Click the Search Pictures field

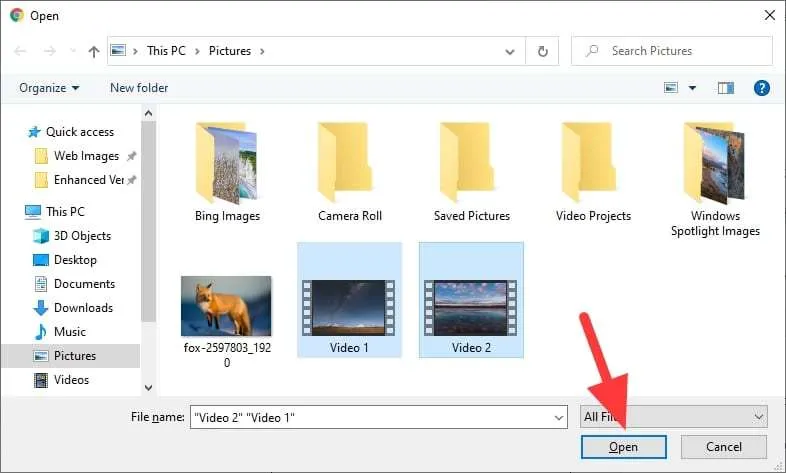click(x=672, y=51)
